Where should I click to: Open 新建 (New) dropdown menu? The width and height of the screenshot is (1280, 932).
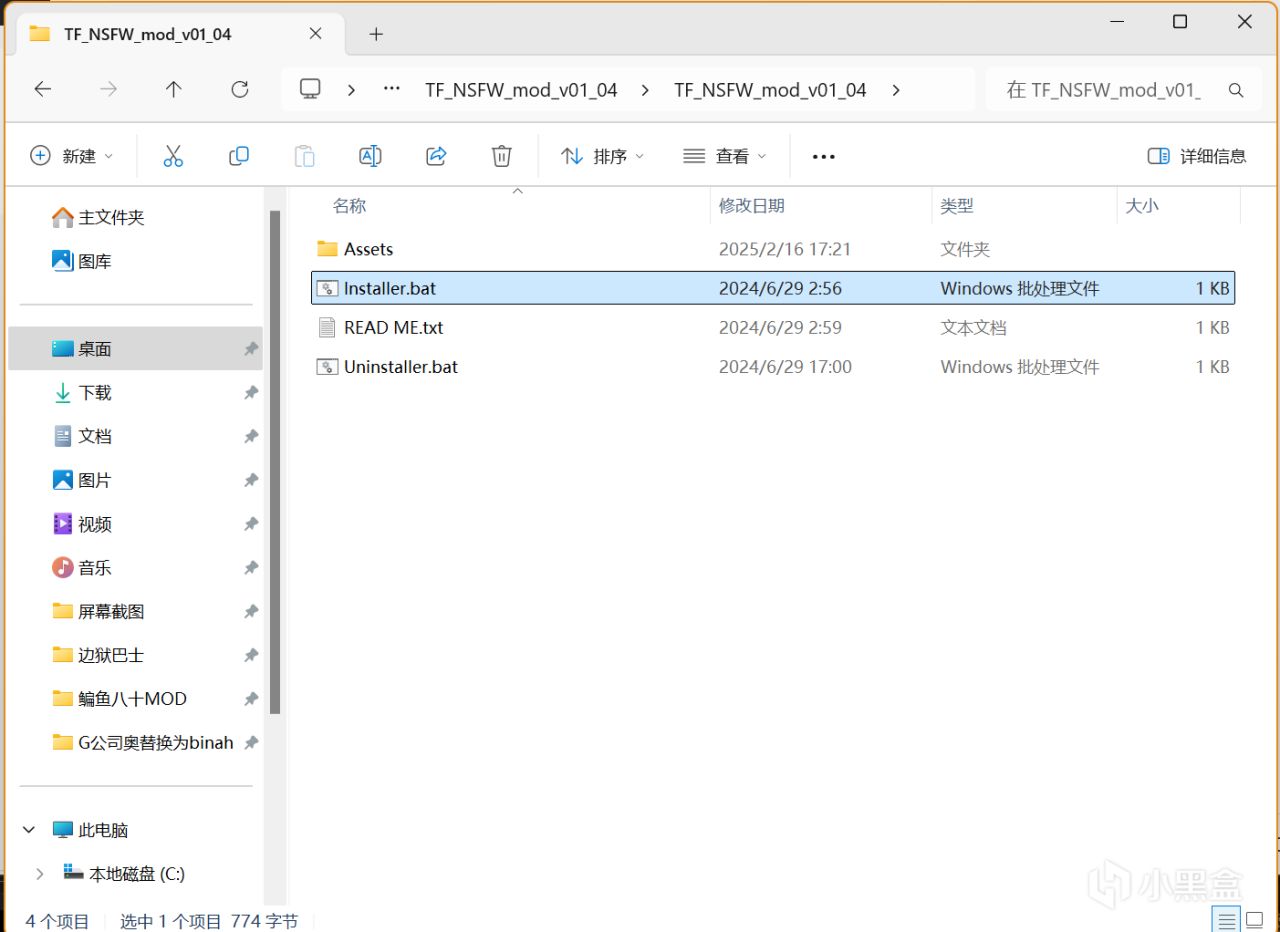[x=72, y=156]
